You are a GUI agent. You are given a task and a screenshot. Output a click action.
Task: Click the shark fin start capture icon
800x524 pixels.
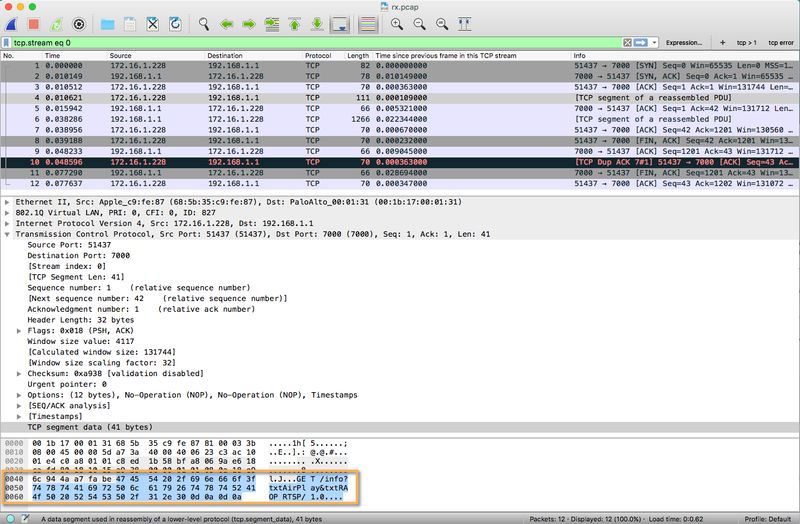pos(10,22)
